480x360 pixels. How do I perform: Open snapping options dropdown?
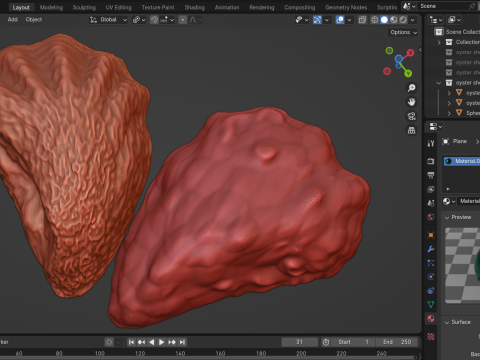coord(167,20)
